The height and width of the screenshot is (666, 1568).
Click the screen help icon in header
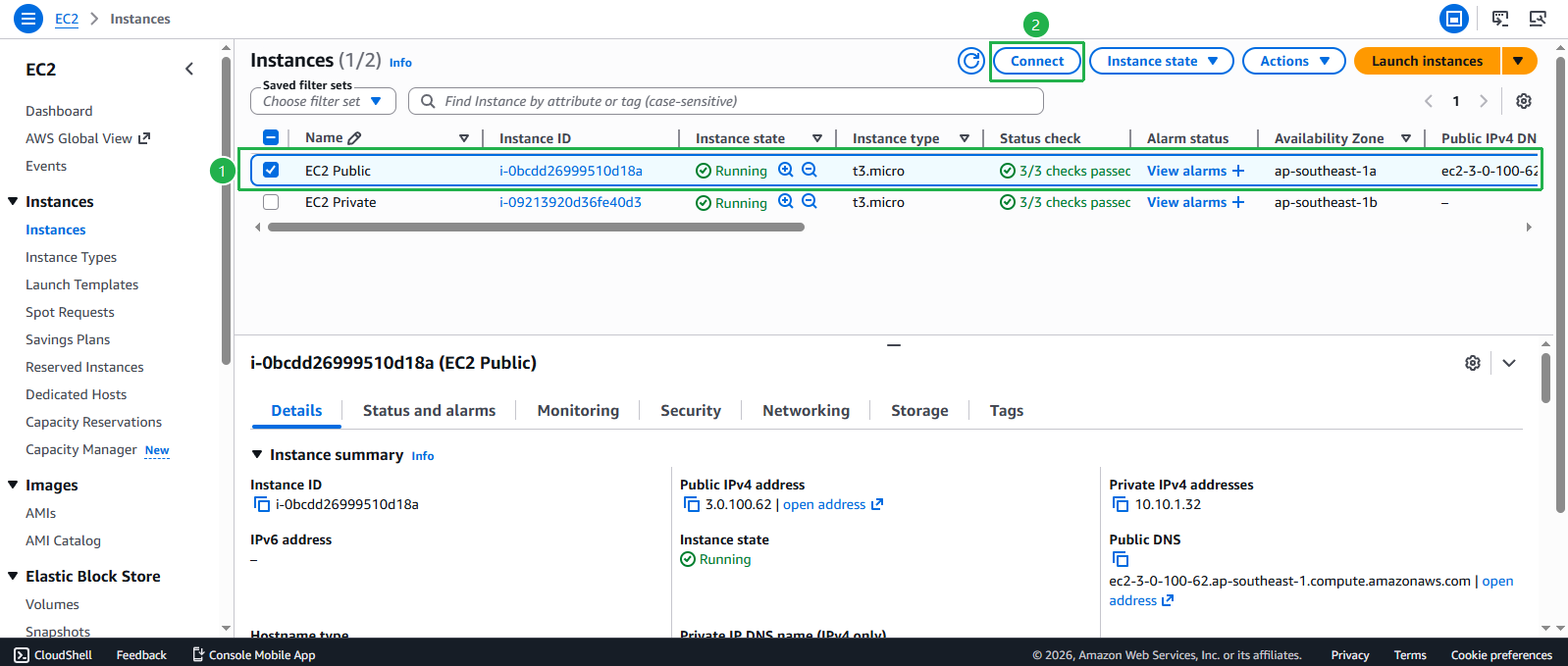point(1500,19)
